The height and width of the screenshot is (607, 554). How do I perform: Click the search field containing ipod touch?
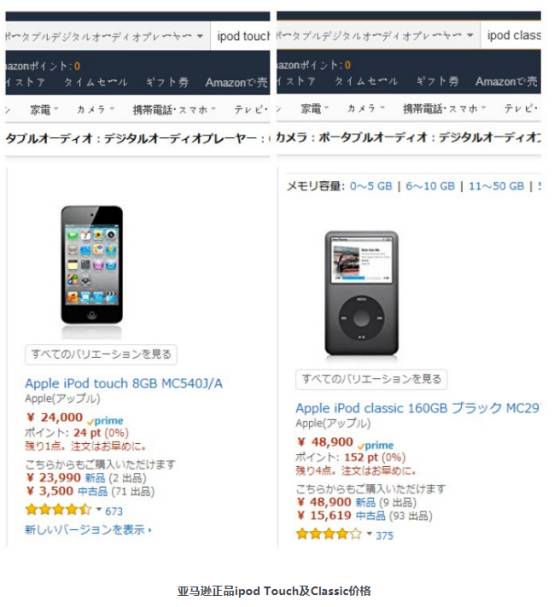click(241, 36)
